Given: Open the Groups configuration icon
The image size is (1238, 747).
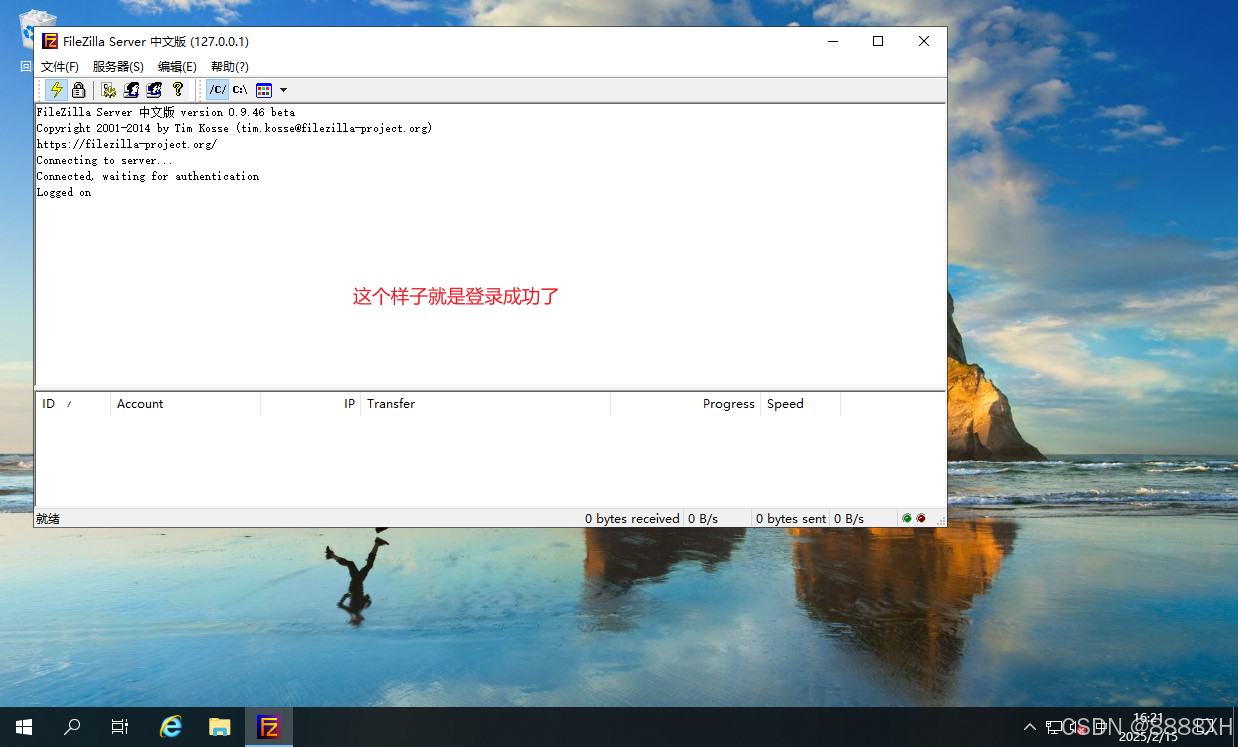Looking at the screenshot, I should [x=153, y=89].
